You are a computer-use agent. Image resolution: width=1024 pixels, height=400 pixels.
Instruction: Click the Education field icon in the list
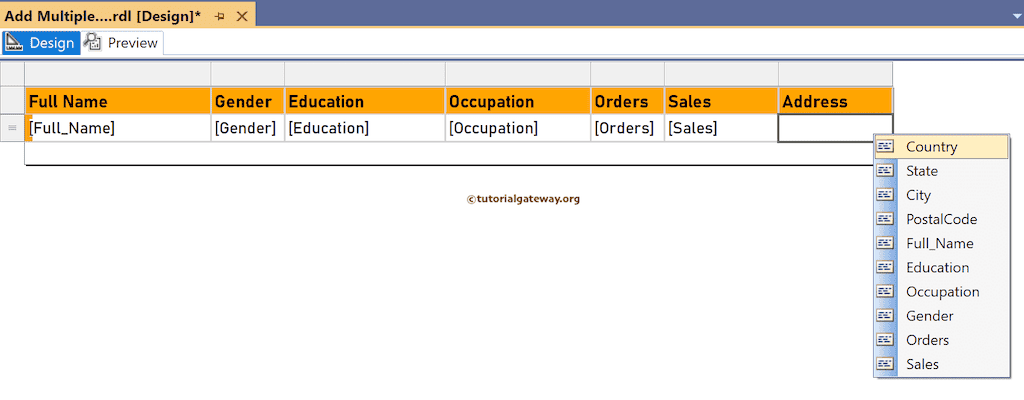pos(885,267)
